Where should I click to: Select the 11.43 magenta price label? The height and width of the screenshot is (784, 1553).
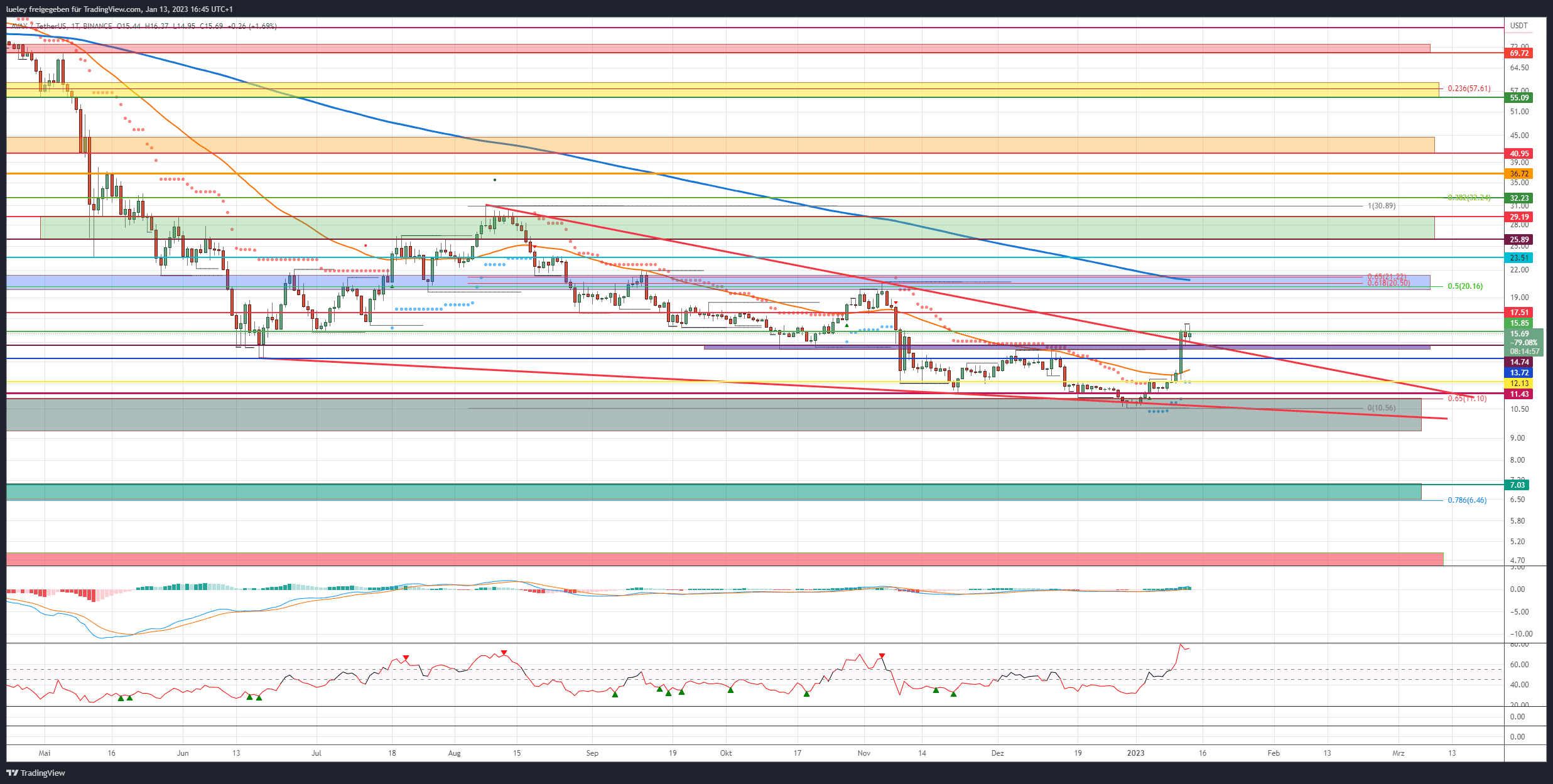pyautogui.click(x=1519, y=394)
